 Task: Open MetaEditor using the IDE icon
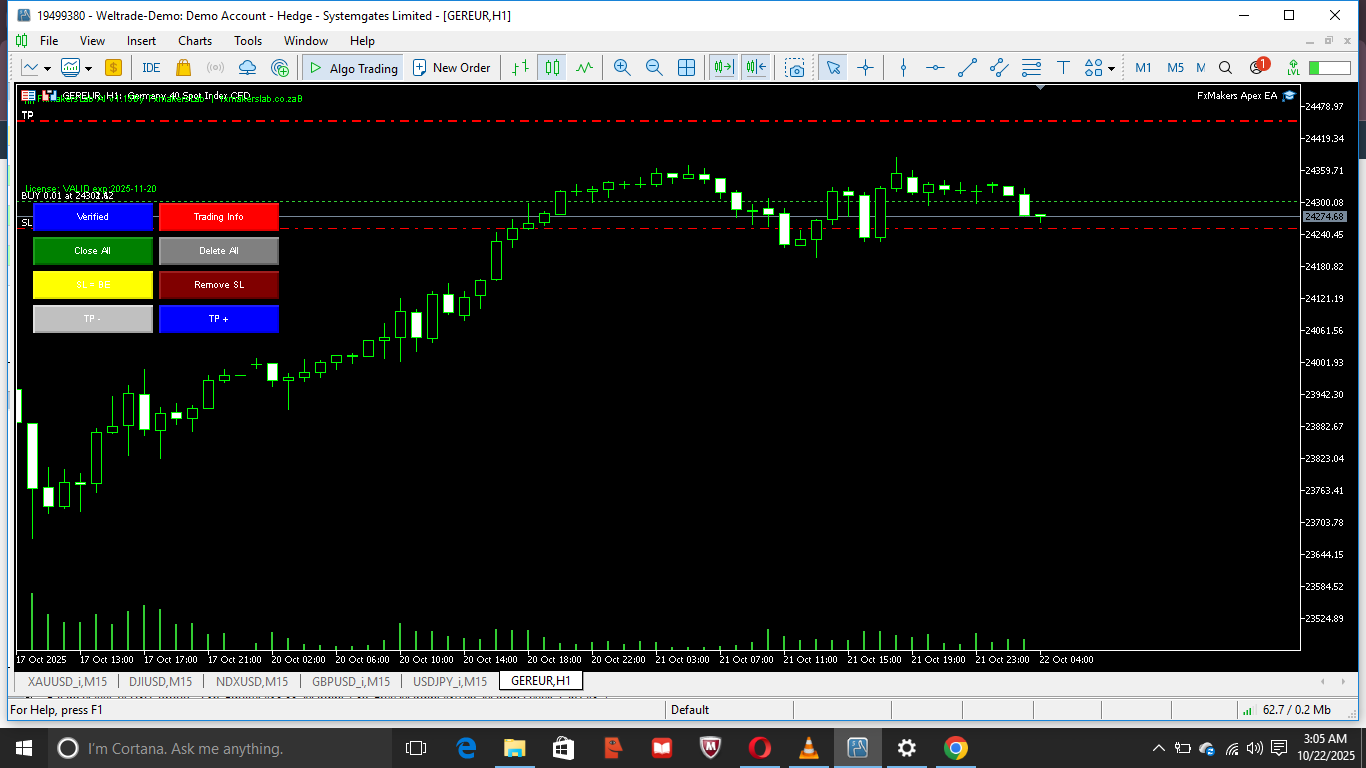150,67
